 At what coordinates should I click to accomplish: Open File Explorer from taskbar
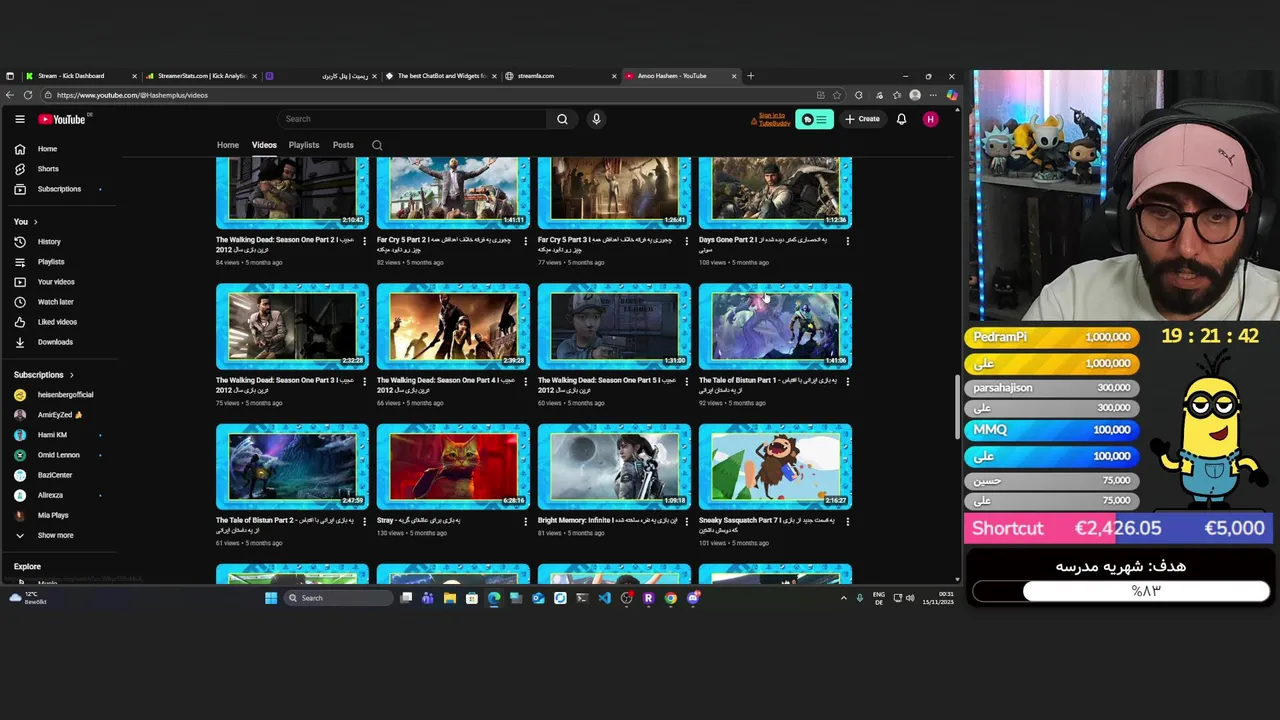coord(450,598)
